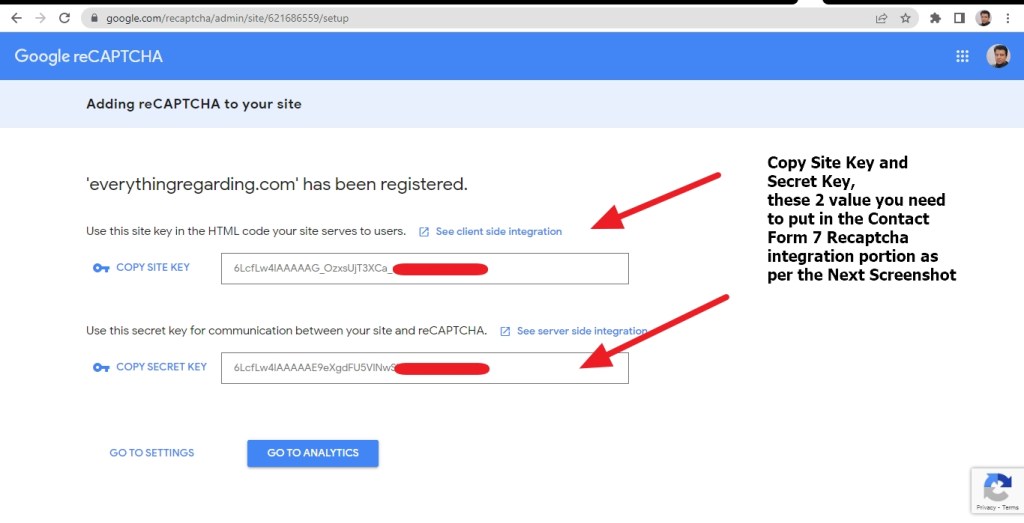
Task: Click the browser back arrow
Action: click(x=16, y=18)
